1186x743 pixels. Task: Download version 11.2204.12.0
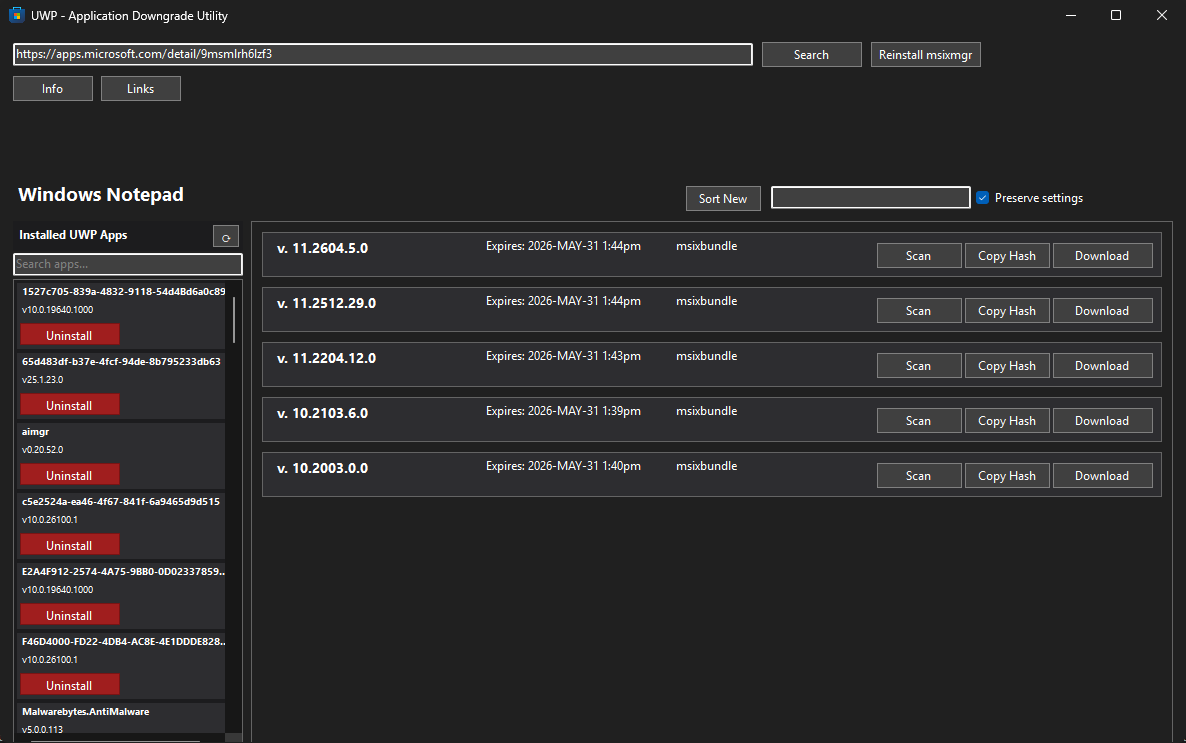pyautogui.click(x=1102, y=365)
